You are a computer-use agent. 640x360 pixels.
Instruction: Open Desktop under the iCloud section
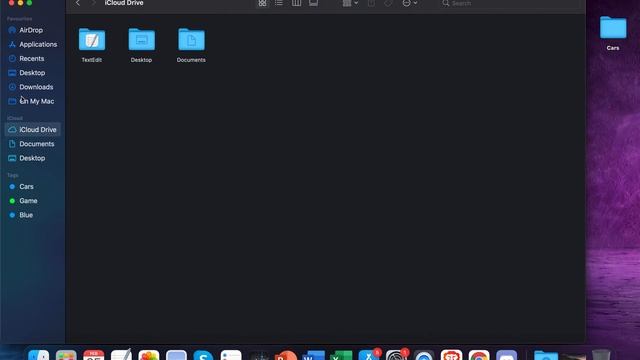(32, 158)
